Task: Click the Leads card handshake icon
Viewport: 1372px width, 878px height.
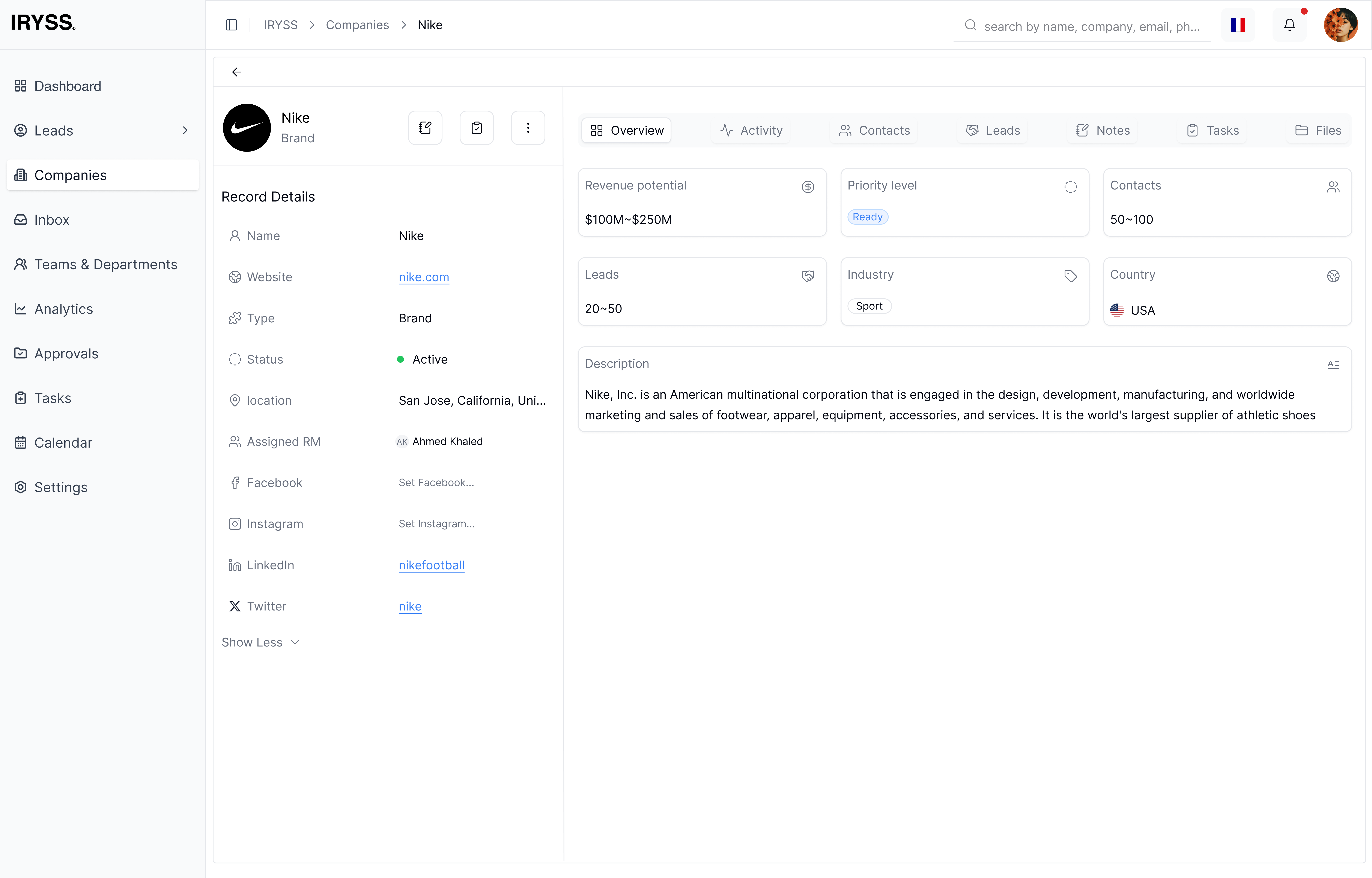Action: coord(808,276)
